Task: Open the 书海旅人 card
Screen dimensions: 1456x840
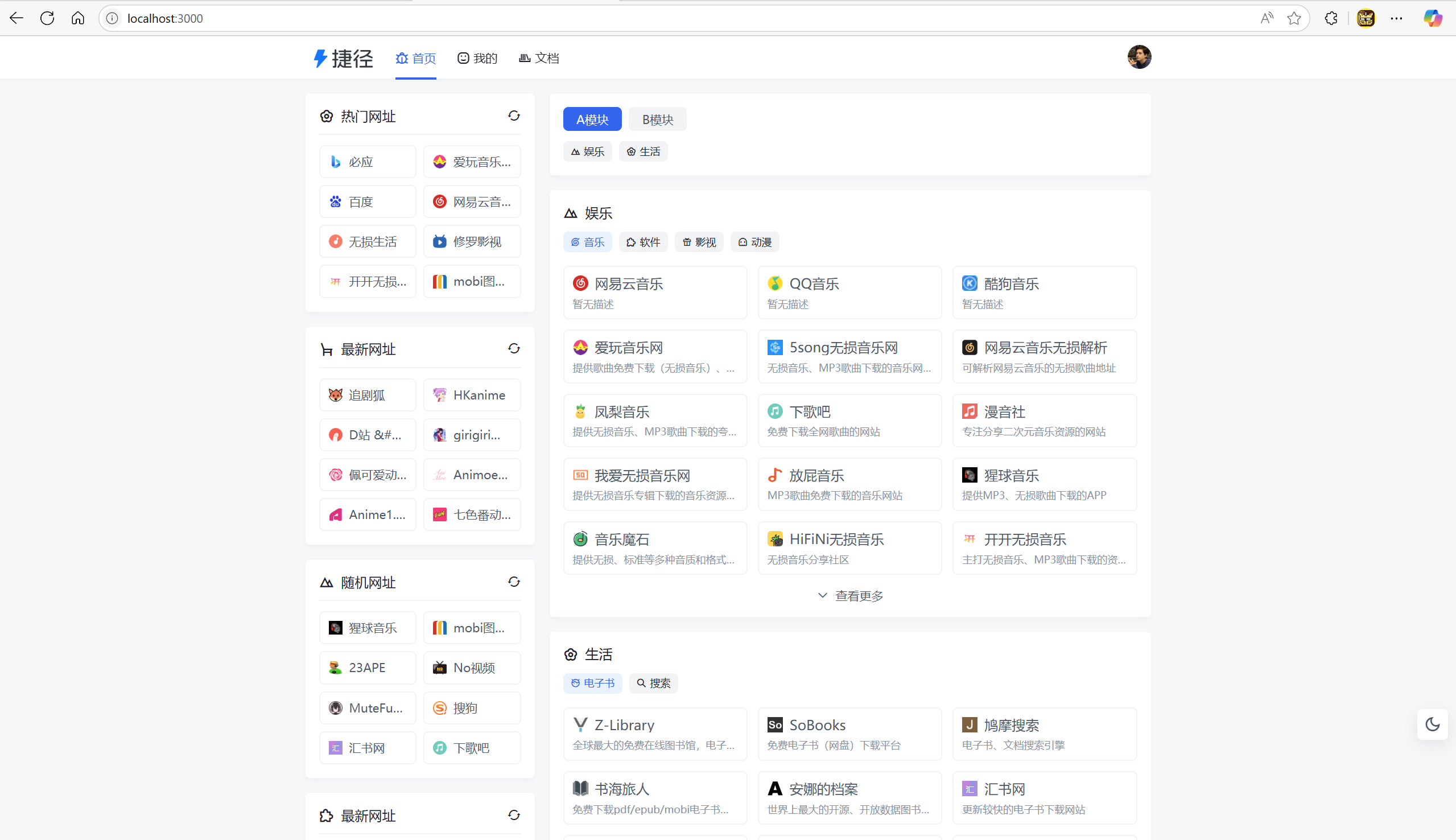Action: pos(655,798)
